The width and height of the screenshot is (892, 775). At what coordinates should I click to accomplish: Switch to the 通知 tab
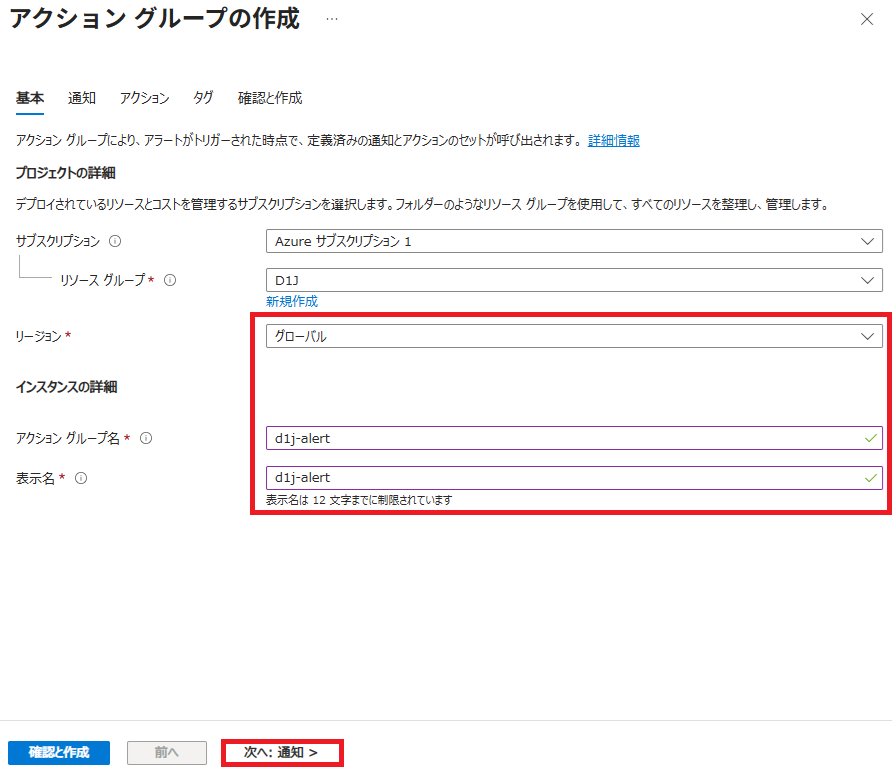tap(82, 98)
